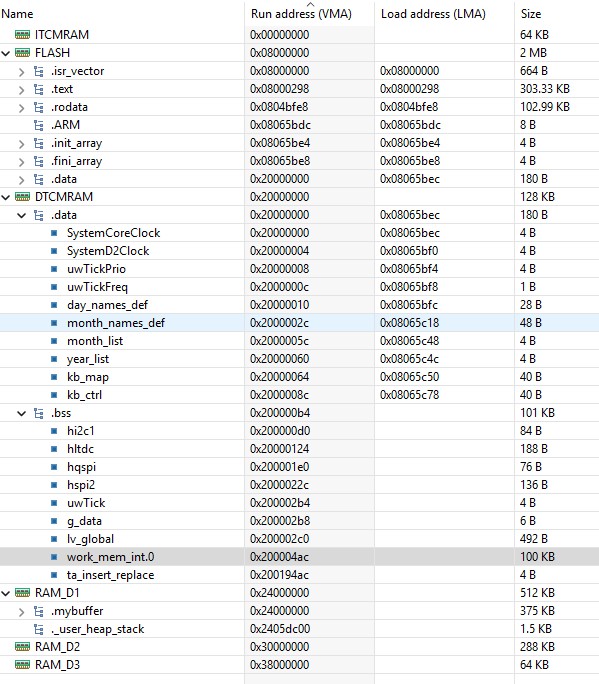
Task: Collapse the RAM_D1 memory region
Action: 6,593
